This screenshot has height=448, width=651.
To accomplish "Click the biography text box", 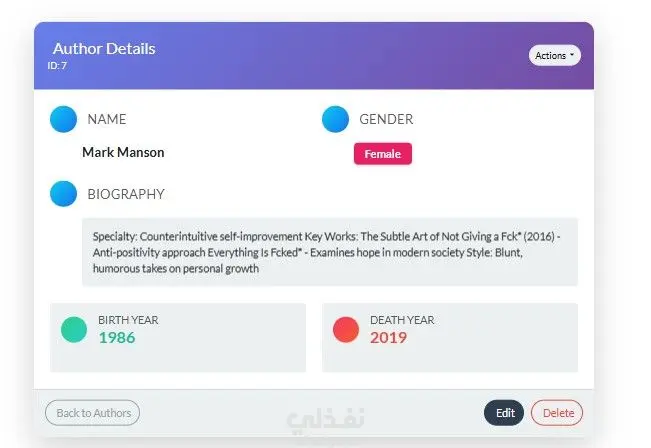I will coord(330,252).
